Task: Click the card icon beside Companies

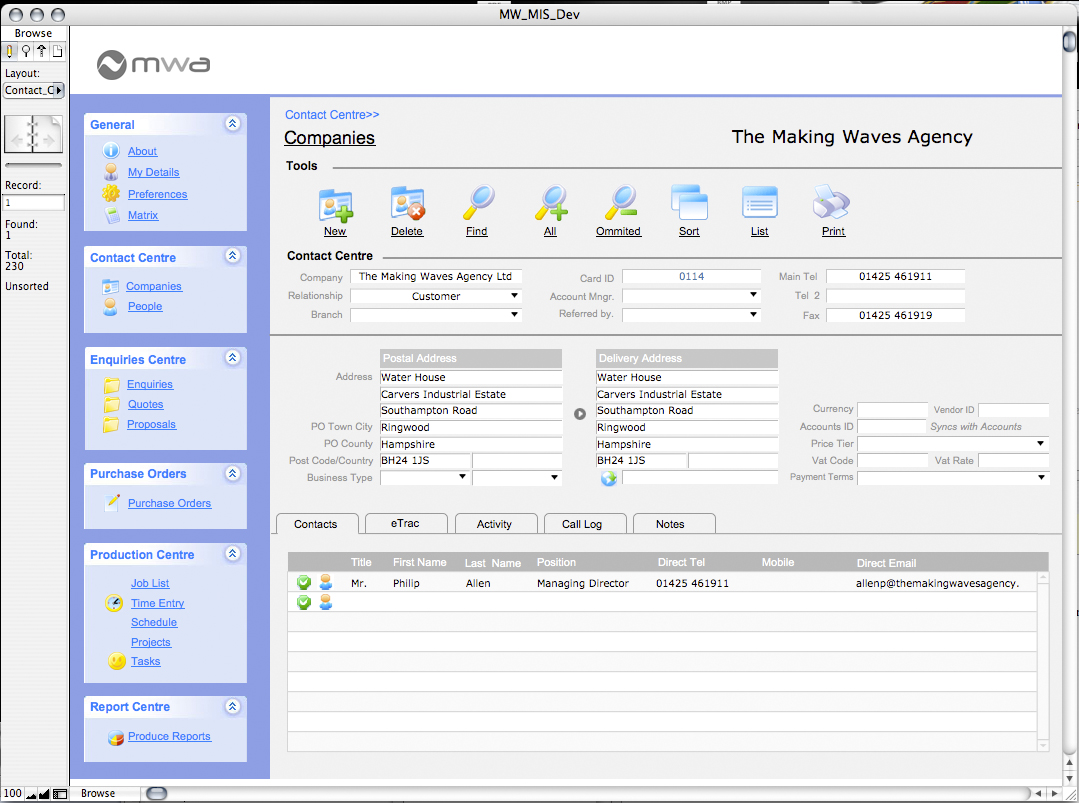Action: (110, 286)
